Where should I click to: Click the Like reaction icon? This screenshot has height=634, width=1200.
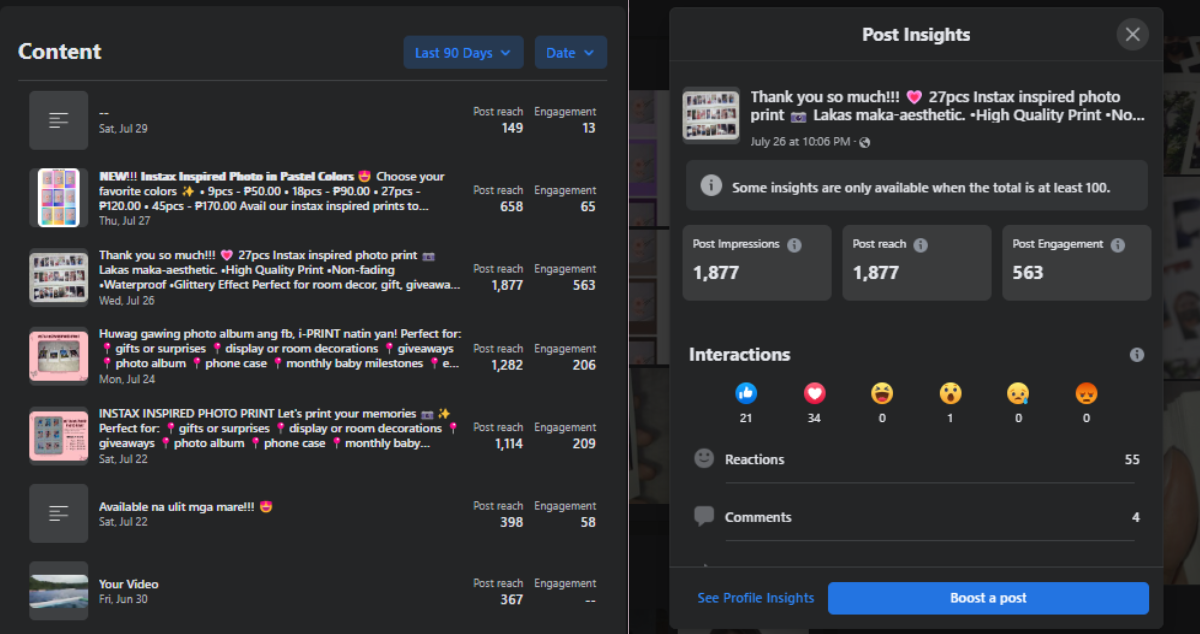tap(746, 393)
